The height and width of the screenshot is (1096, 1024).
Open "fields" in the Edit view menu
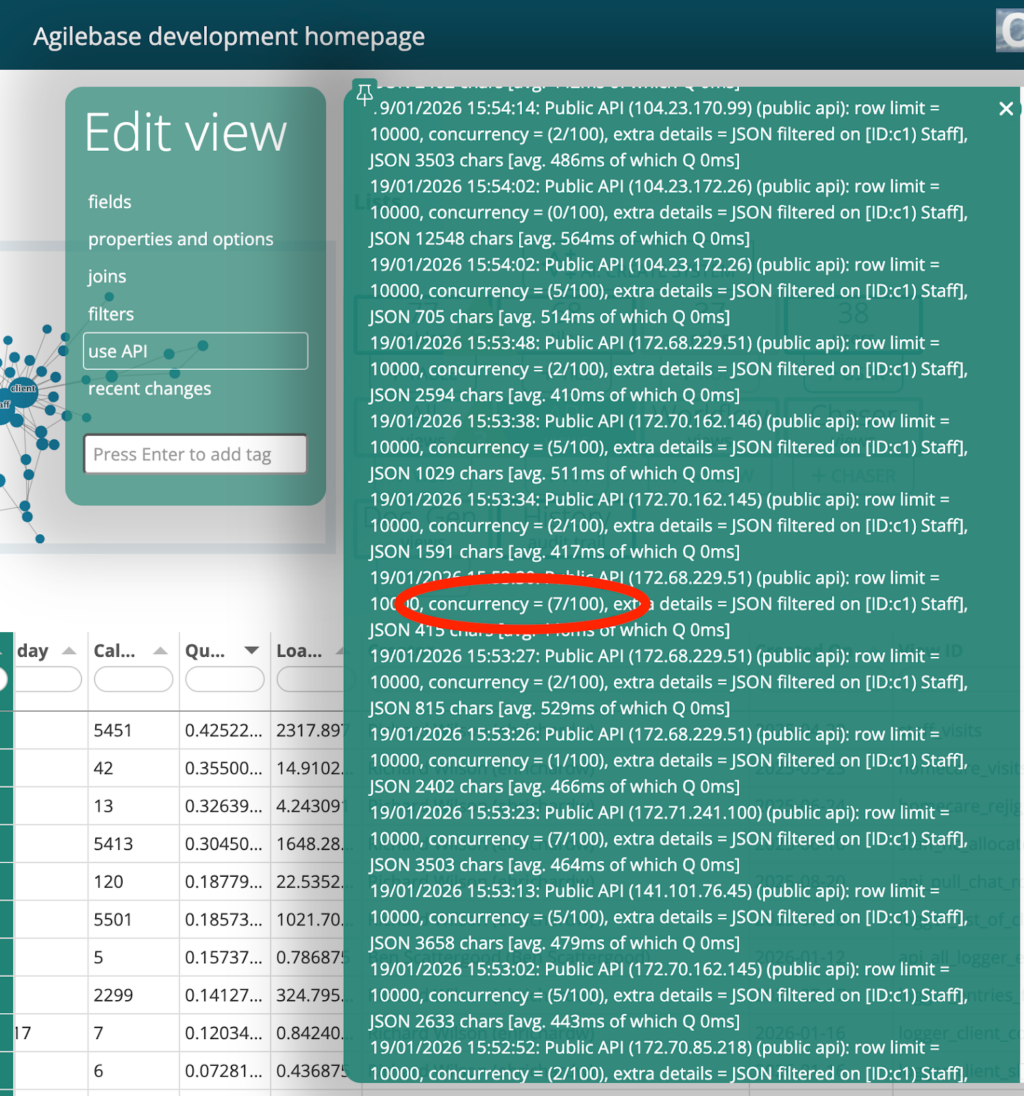pyautogui.click(x=109, y=201)
